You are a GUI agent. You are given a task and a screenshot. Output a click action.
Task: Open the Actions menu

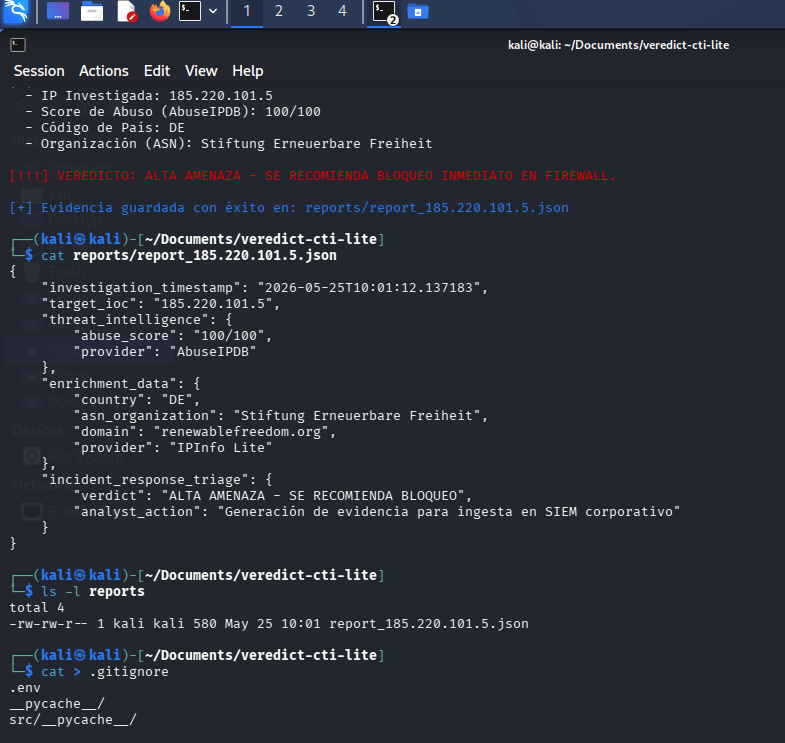click(104, 71)
